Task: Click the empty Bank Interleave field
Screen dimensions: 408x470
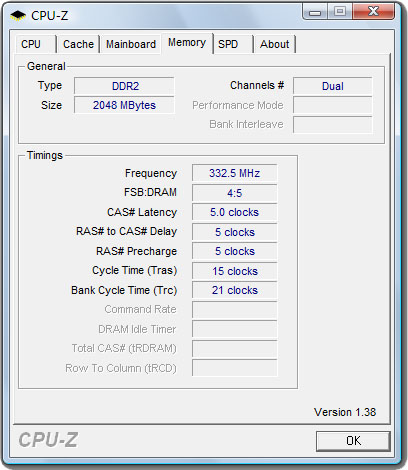Action: tap(333, 125)
